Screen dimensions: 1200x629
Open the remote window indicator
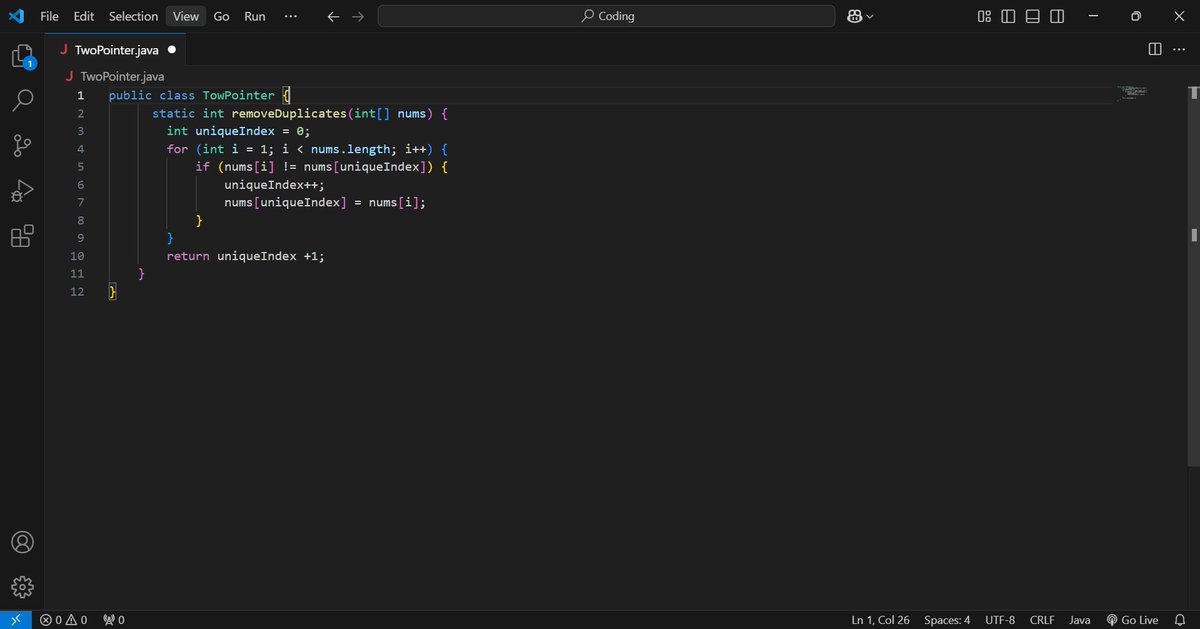(16, 620)
